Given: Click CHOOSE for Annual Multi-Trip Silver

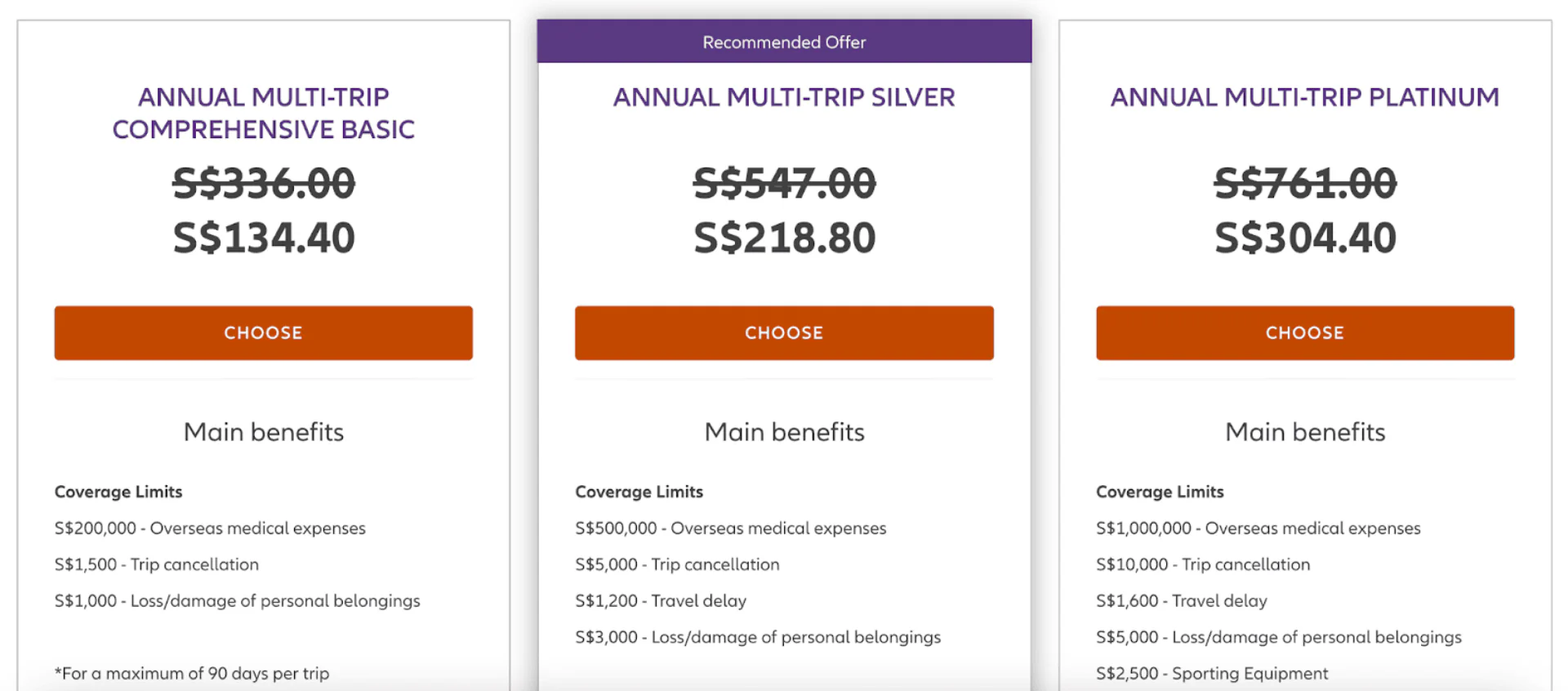Looking at the screenshot, I should pyautogui.click(x=784, y=333).
